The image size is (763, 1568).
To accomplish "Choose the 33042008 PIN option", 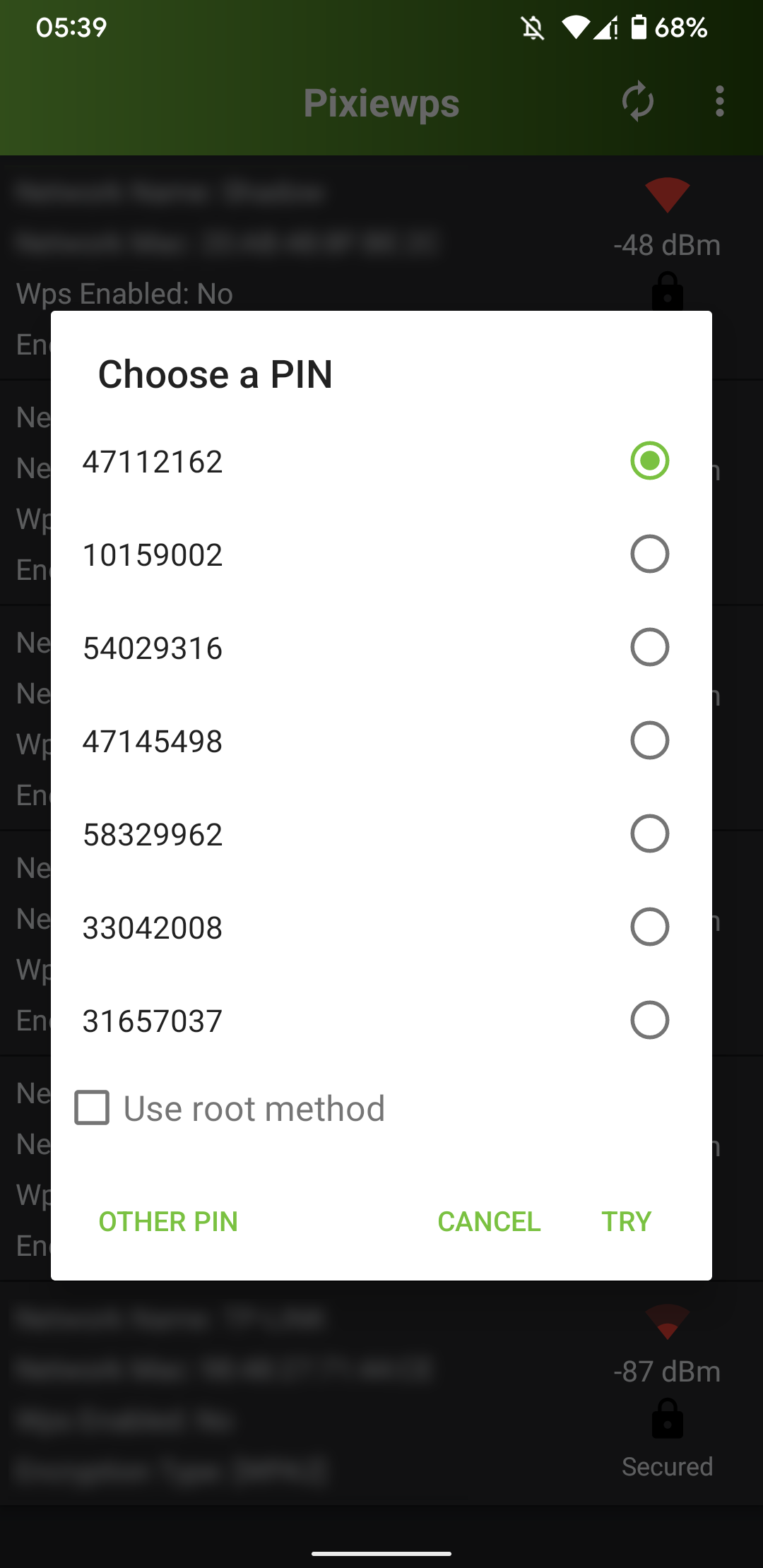I will click(649, 927).
